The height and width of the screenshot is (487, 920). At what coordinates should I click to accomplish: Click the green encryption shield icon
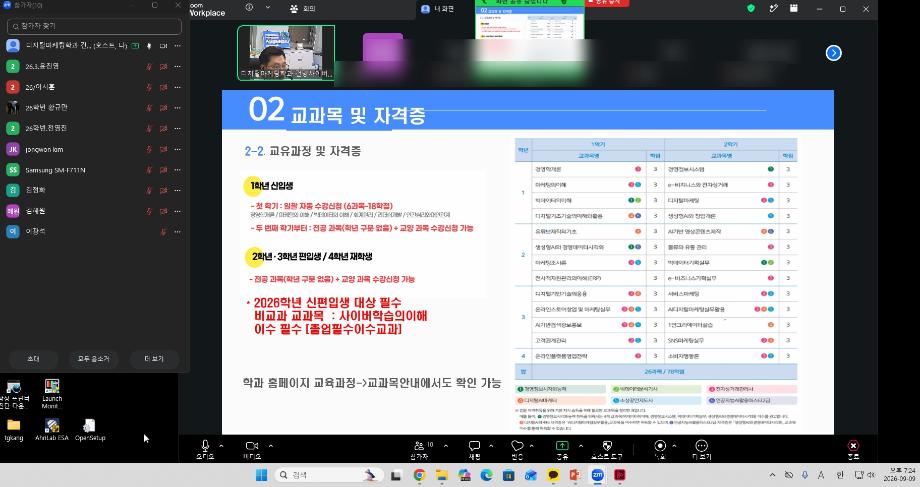point(751,8)
